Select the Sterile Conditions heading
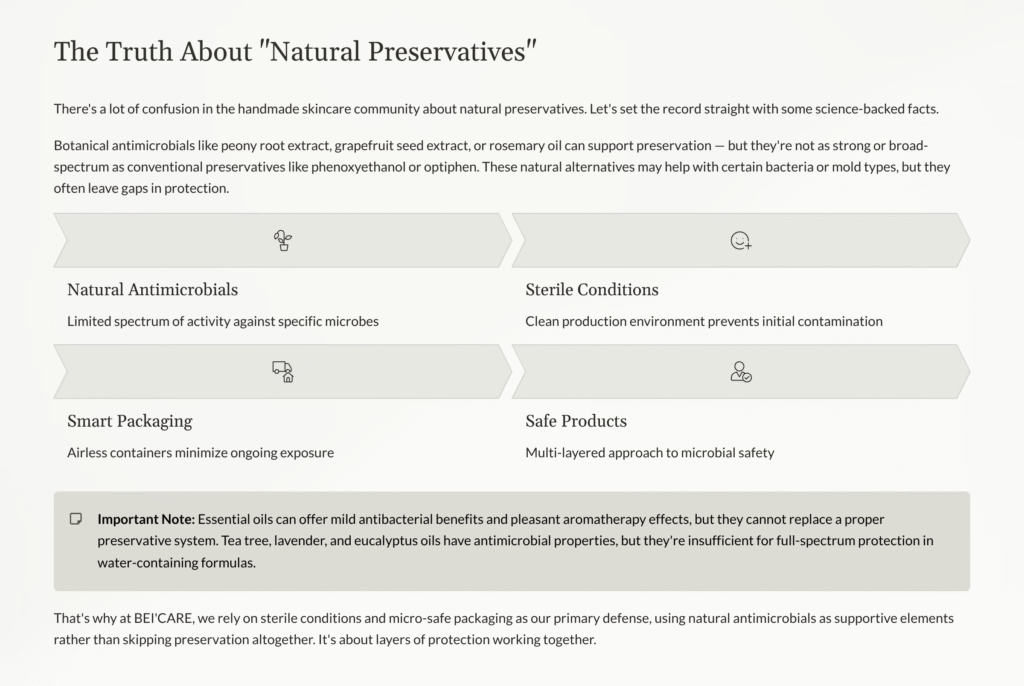 pos(592,290)
